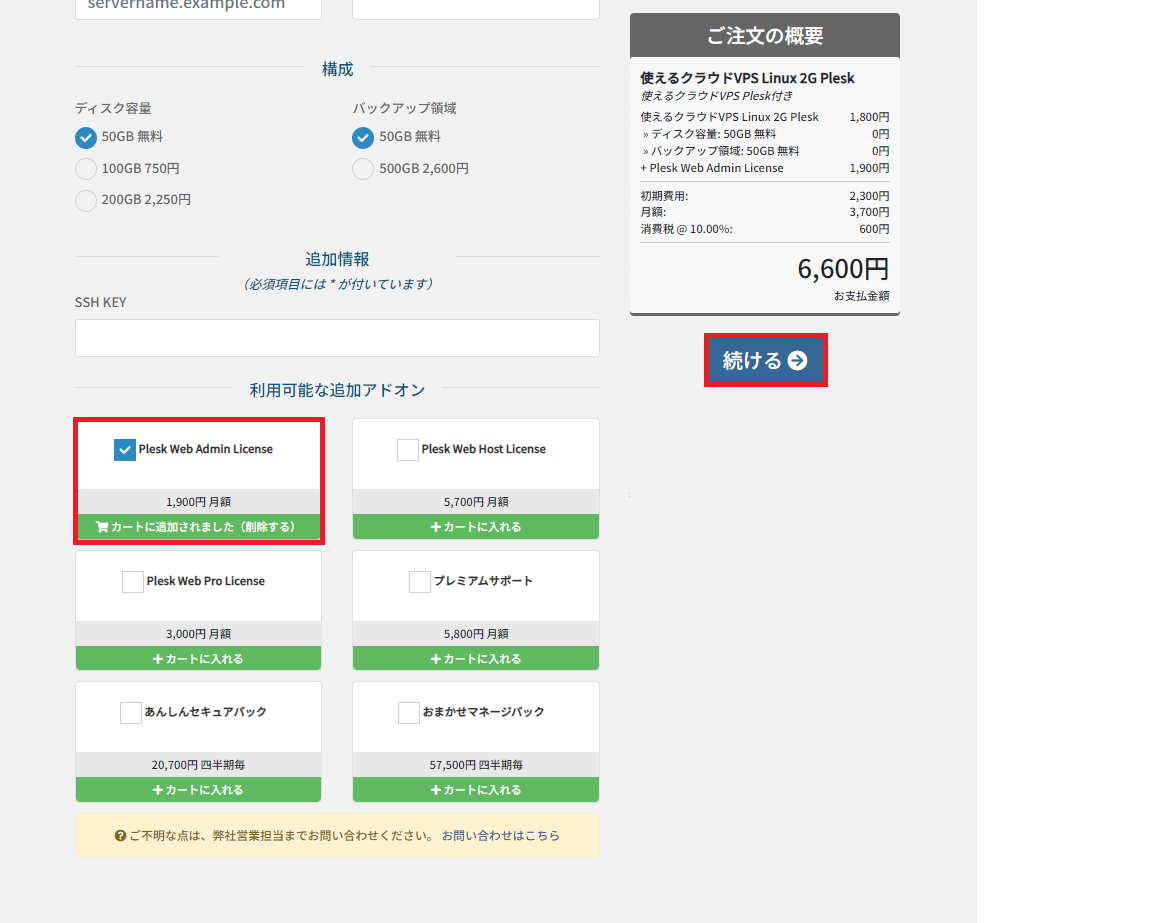1152x923 pixels.
Task: Select the 50GB 無料 disk capacity radio
Action: [x=86, y=137]
